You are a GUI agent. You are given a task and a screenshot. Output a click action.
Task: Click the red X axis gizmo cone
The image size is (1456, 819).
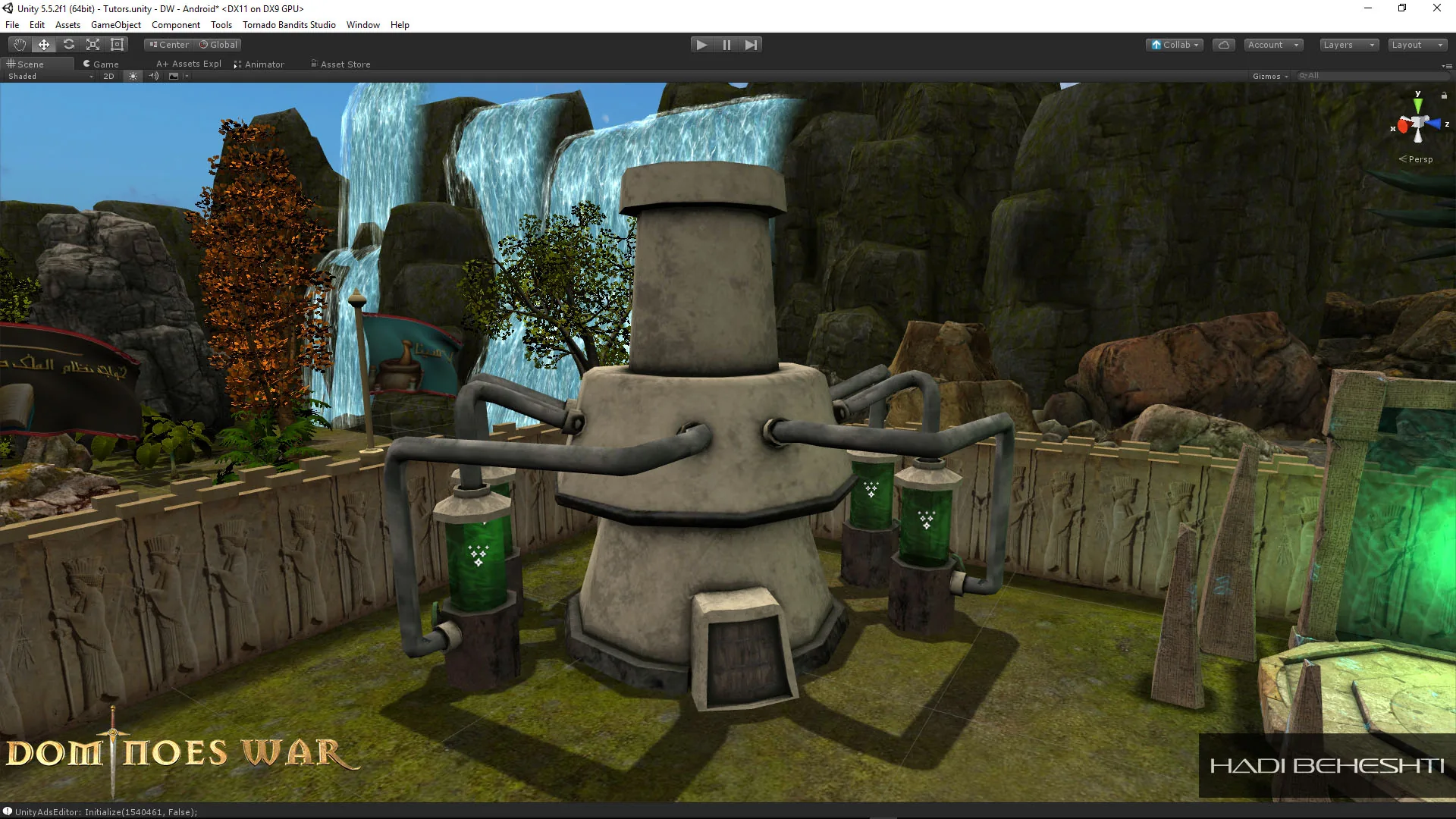(x=1402, y=127)
